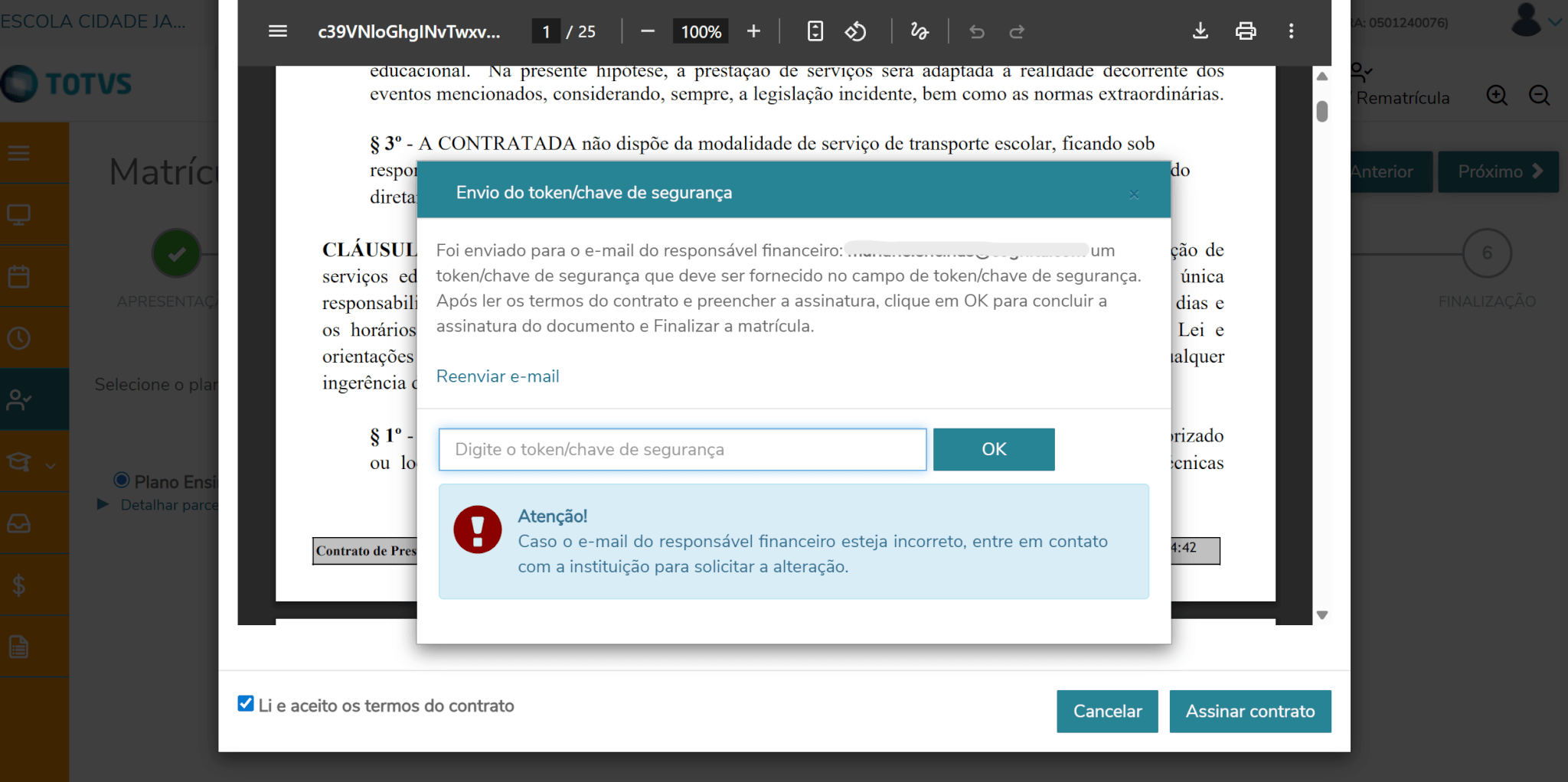Zoom out the PDF with minus icon
This screenshot has width=1568, height=782.
coord(648,31)
